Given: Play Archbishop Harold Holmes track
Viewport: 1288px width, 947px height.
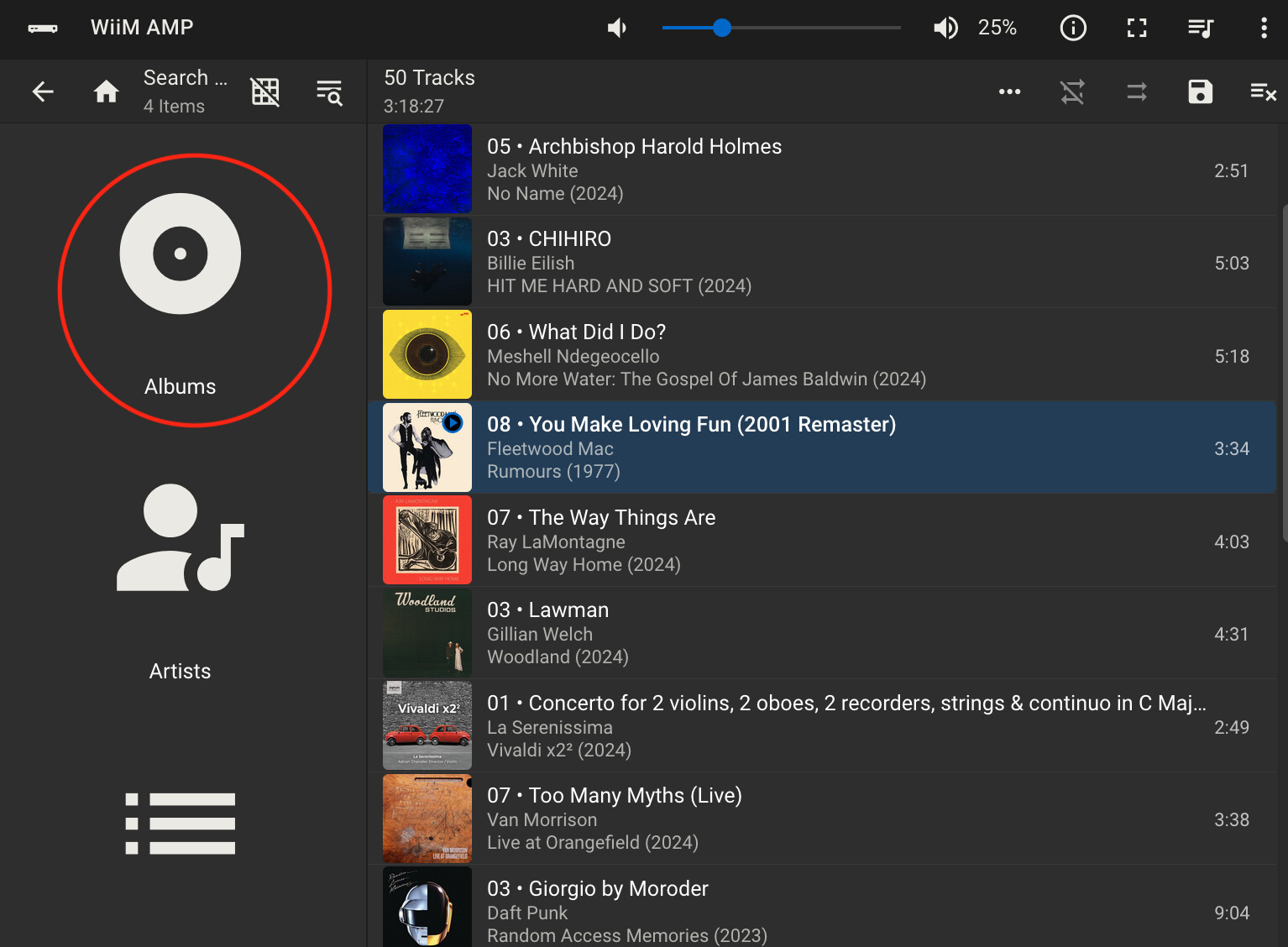Looking at the screenshot, I should pos(822,170).
